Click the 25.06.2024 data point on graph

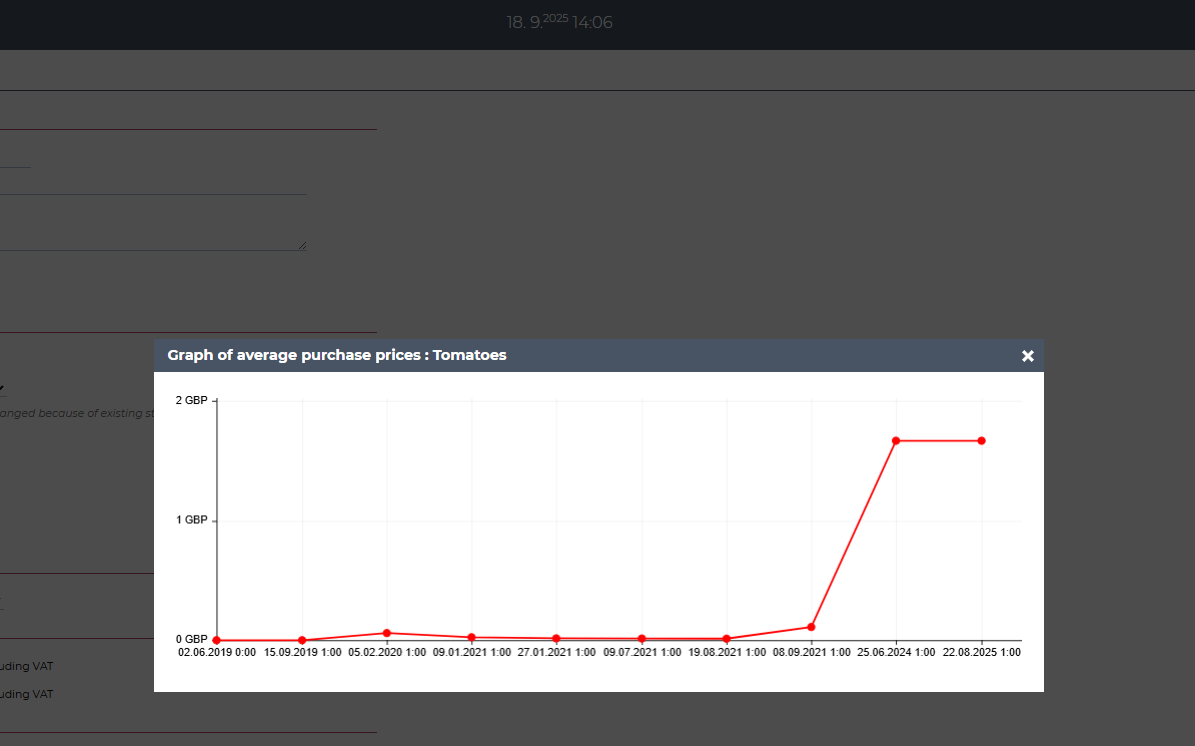(896, 440)
